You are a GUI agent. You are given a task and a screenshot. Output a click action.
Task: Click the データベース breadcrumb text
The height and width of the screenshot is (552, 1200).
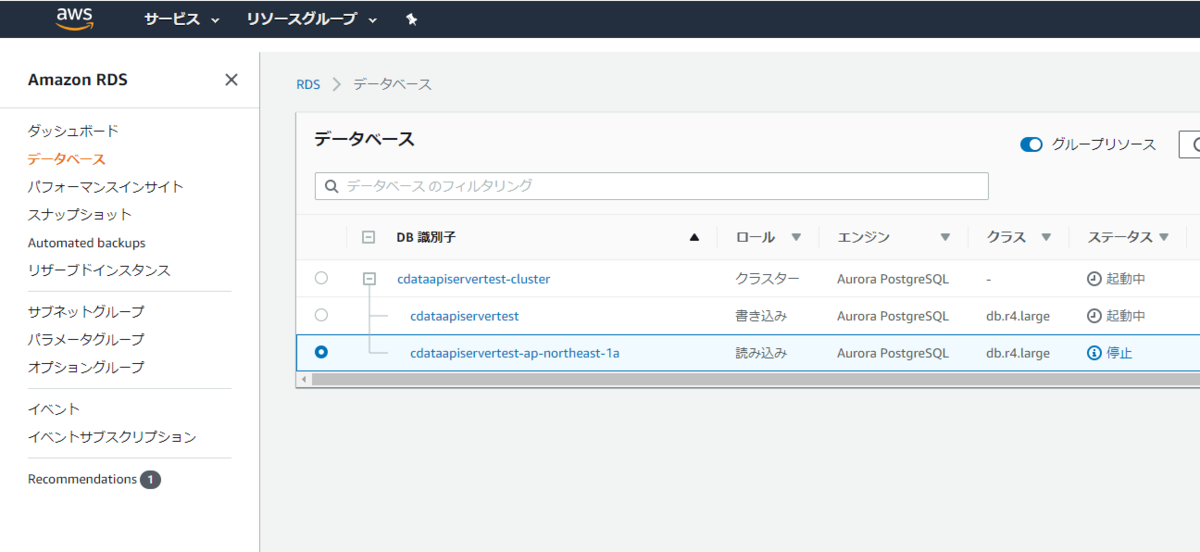[x=392, y=85]
